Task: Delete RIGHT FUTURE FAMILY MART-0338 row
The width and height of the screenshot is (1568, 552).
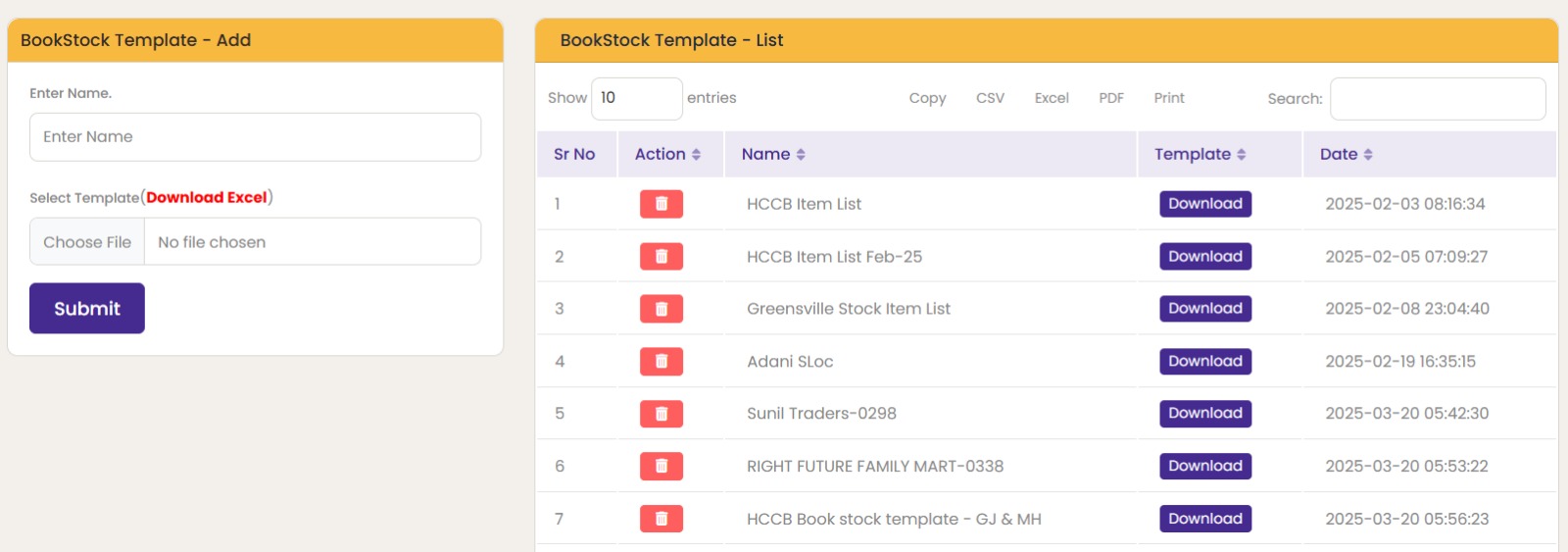Action: click(x=661, y=467)
